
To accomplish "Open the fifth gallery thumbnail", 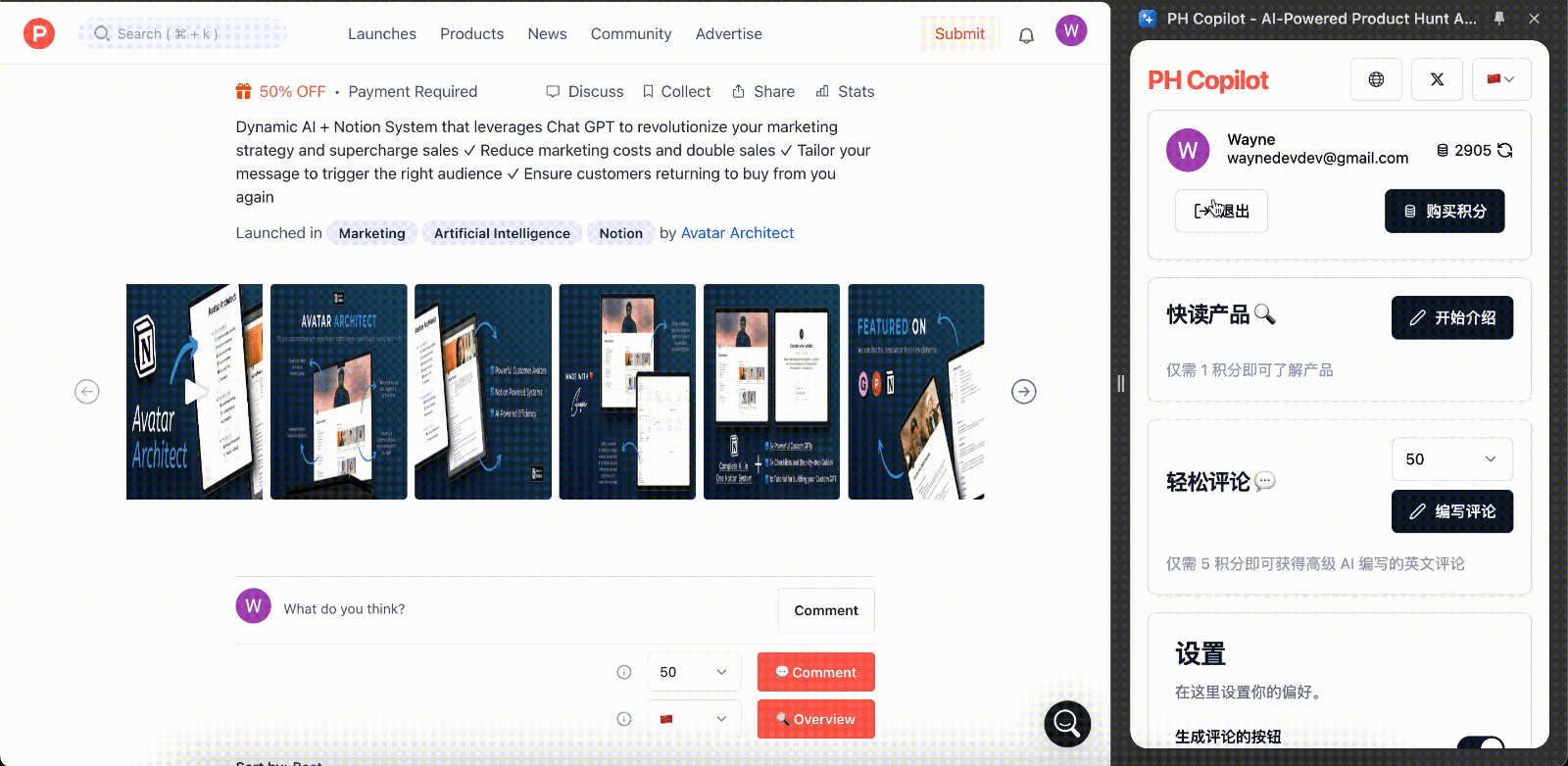I will [x=771, y=392].
